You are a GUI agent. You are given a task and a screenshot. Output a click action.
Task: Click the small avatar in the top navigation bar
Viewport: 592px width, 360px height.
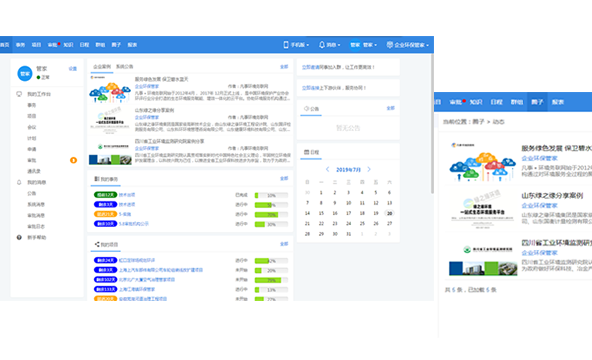(355, 45)
